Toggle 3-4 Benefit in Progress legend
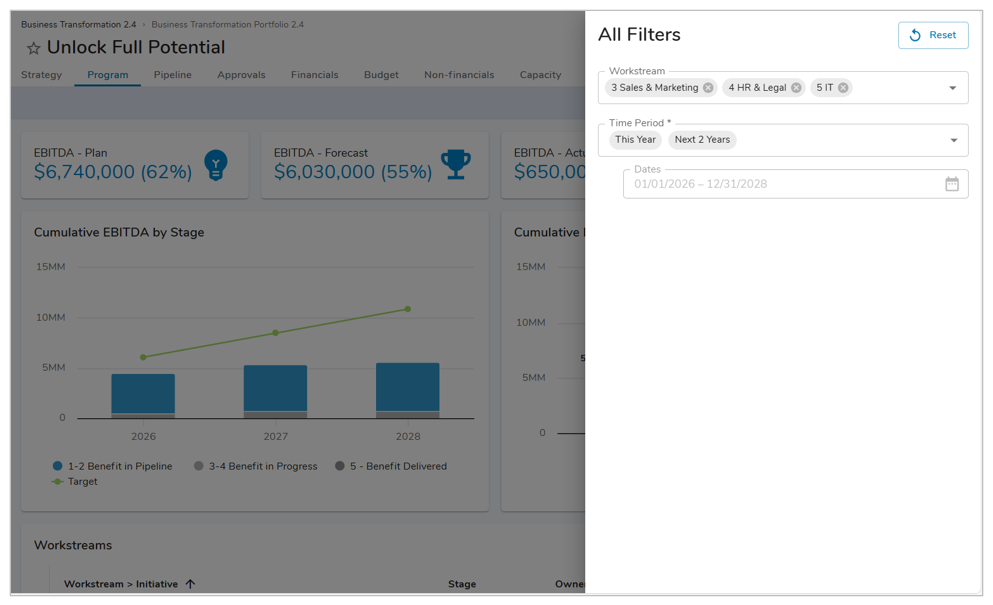The height and width of the screenshot is (605, 993). 199,466
